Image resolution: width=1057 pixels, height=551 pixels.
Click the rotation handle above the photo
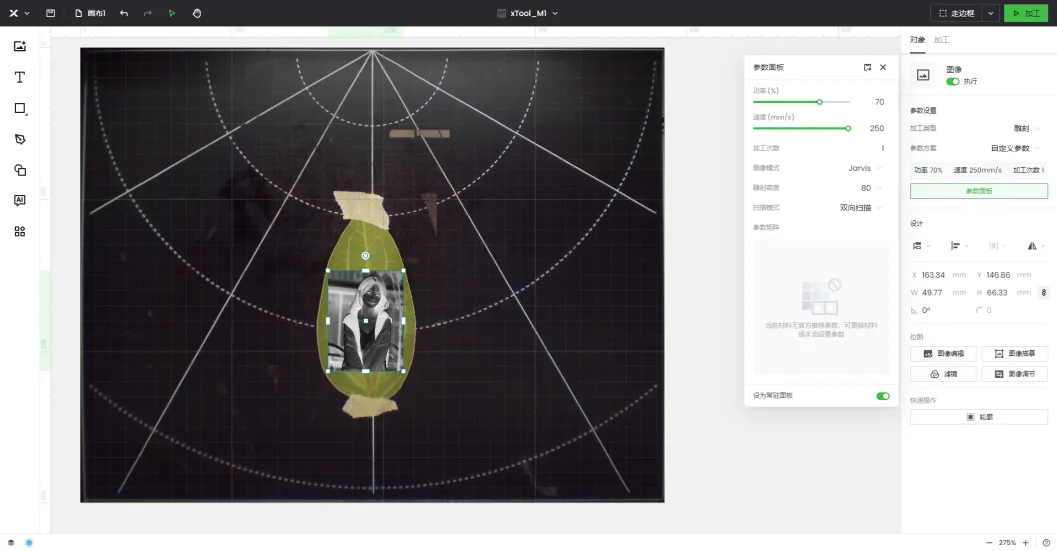(x=365, y=256)
